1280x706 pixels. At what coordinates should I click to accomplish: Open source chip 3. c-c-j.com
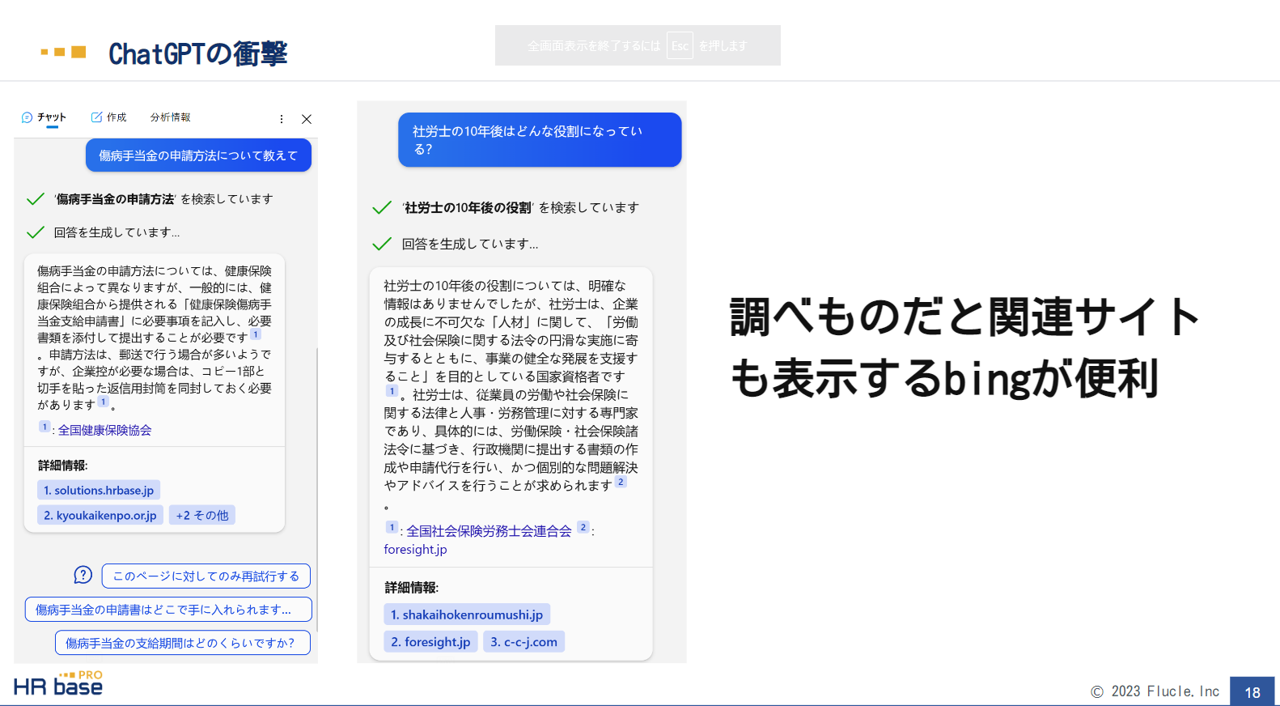click(524, 641)
